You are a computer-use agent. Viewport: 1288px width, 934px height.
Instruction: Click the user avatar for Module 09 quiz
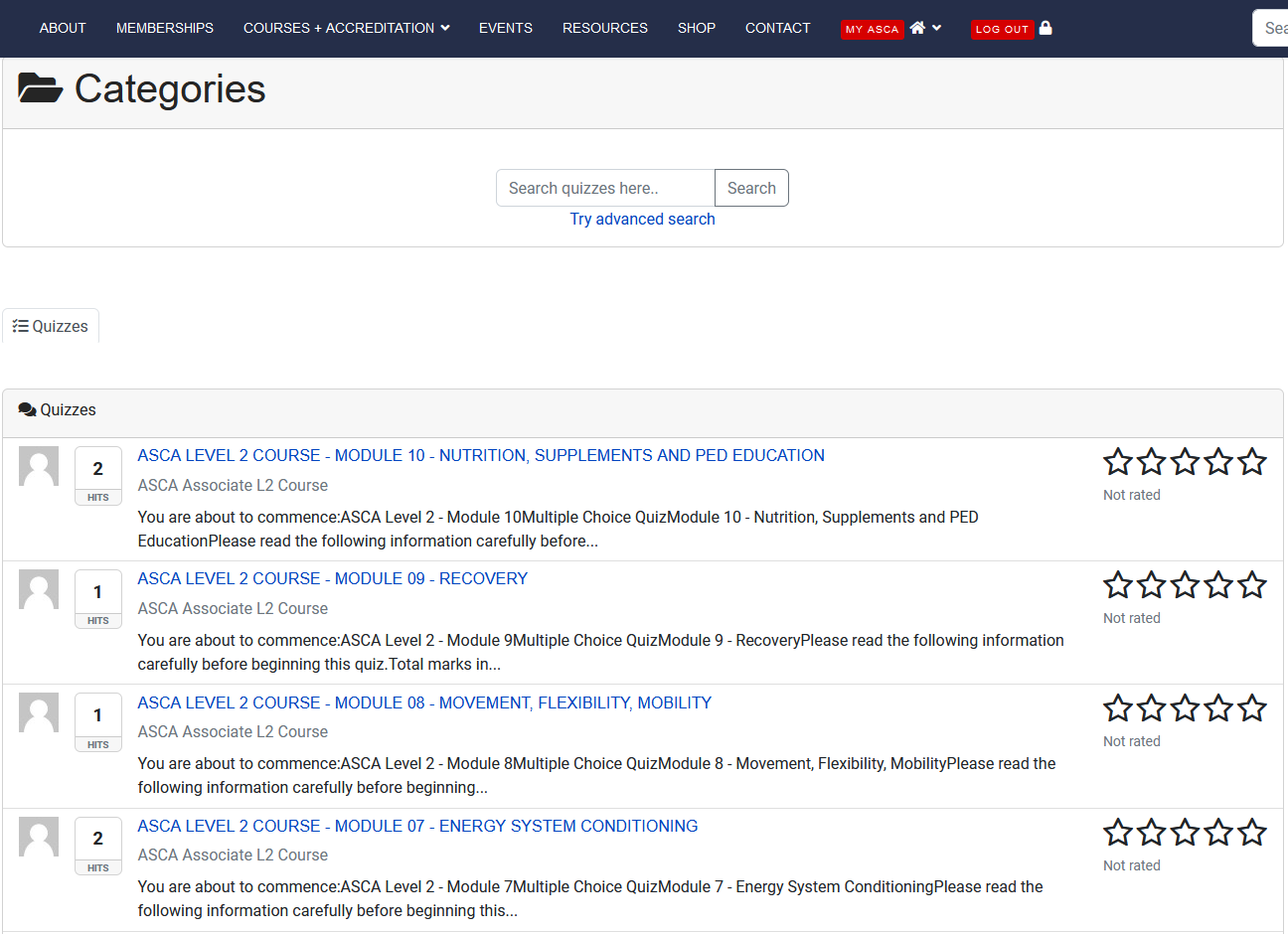pos(39,589)
